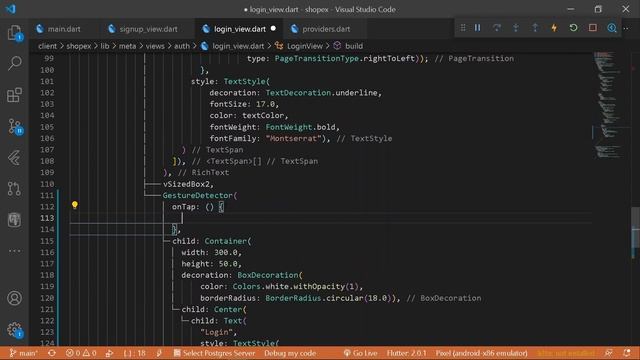640x360 pixels.
Task: Open the Git pull requests view icon
Action: (x=15, y=189)
